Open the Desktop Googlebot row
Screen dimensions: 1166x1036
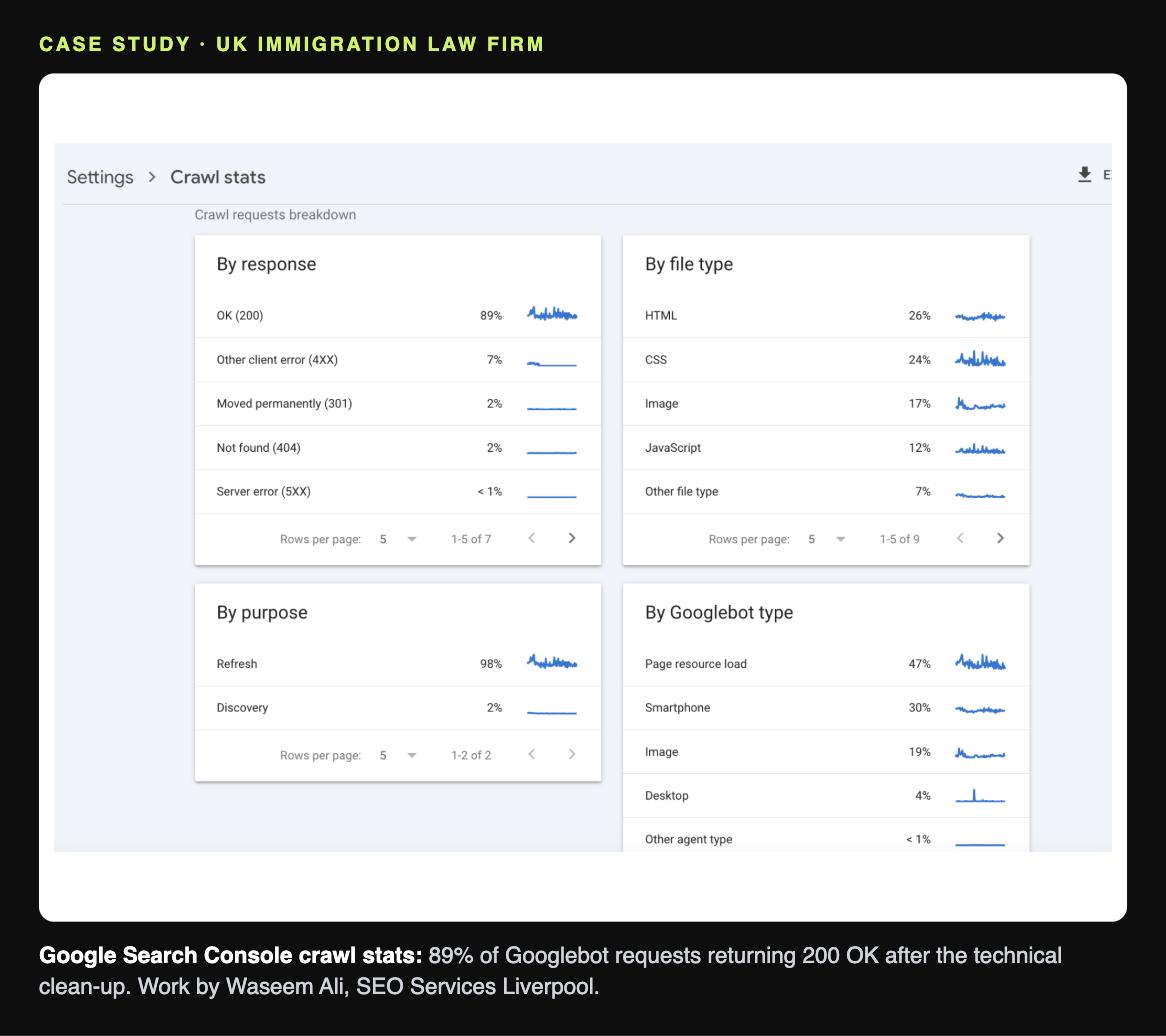826,796
